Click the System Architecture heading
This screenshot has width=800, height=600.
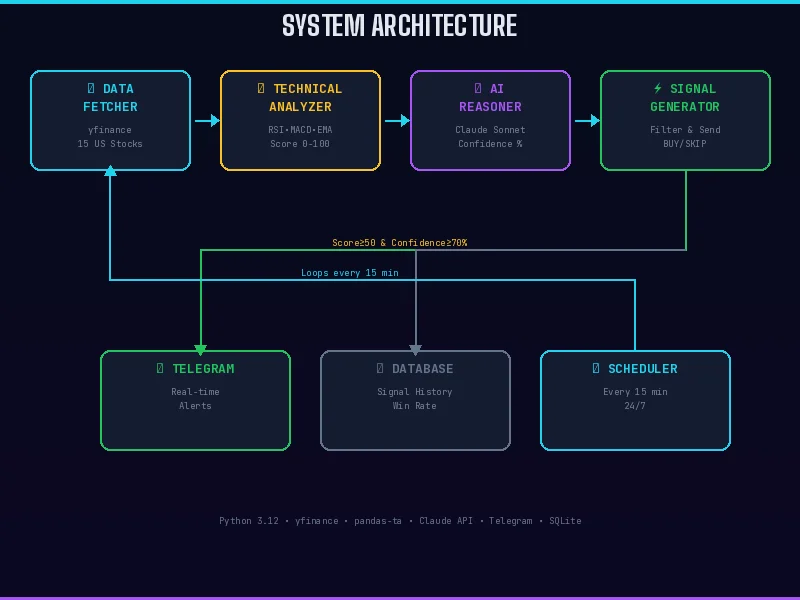399,26
